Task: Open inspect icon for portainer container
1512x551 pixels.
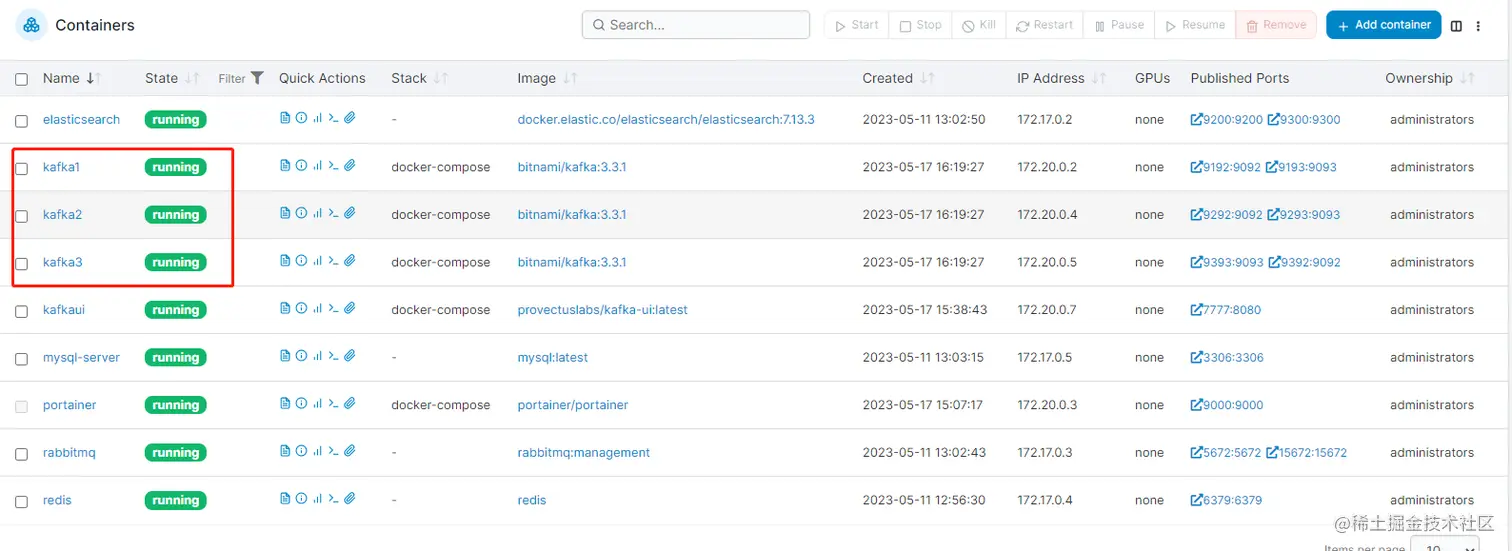Action: pyautogui.click(x=301, y=404)
